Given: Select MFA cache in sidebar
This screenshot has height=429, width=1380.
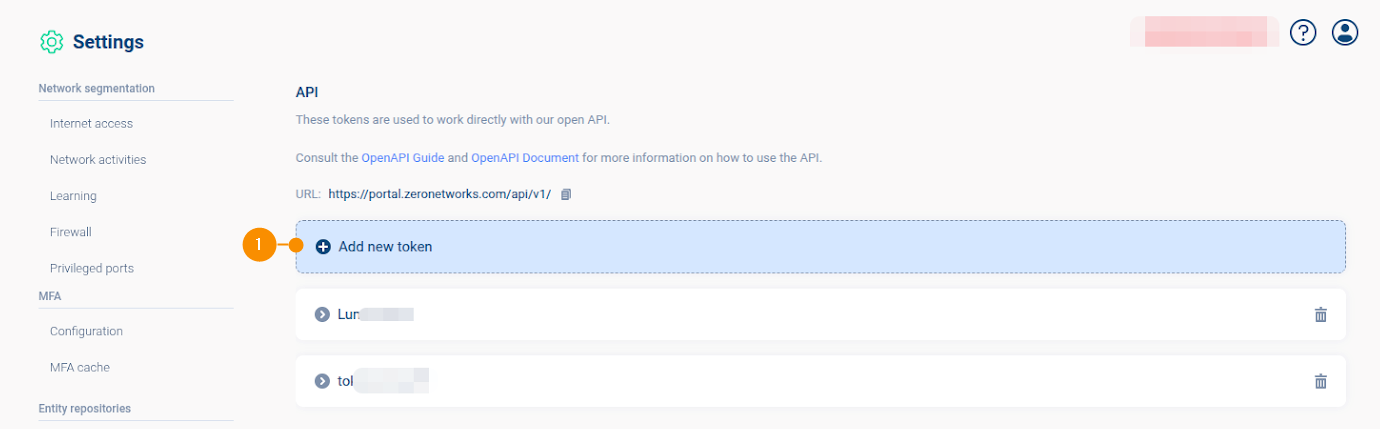Looking at the screenshot, I should click(80, 367).
